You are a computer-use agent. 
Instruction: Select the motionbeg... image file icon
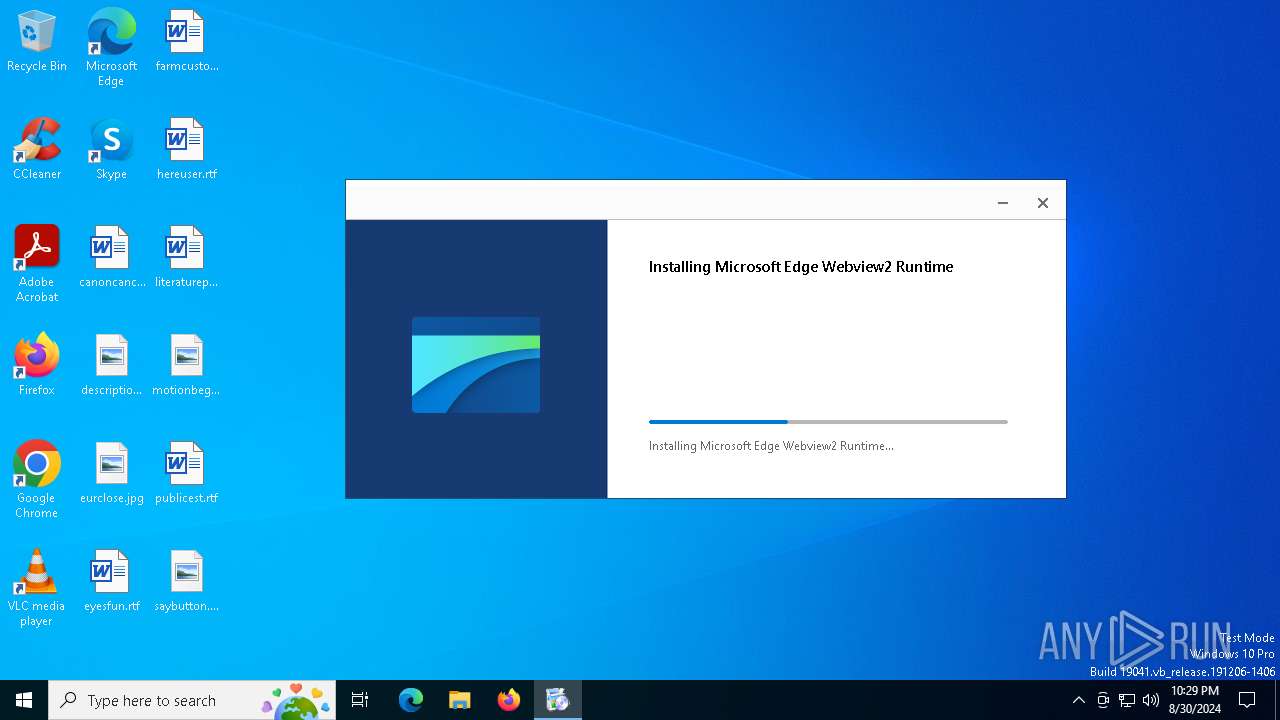point(186,366)
